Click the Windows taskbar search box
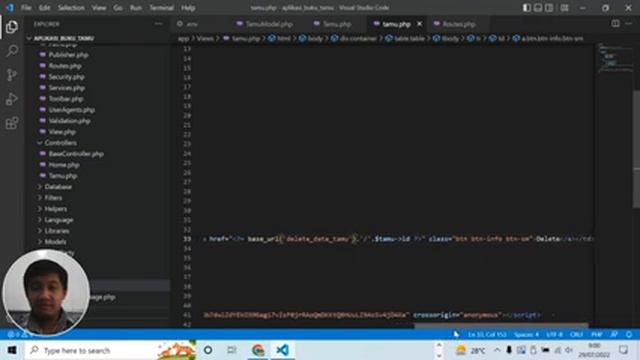Viewport: 640px width, 360px height. (110, 350)
